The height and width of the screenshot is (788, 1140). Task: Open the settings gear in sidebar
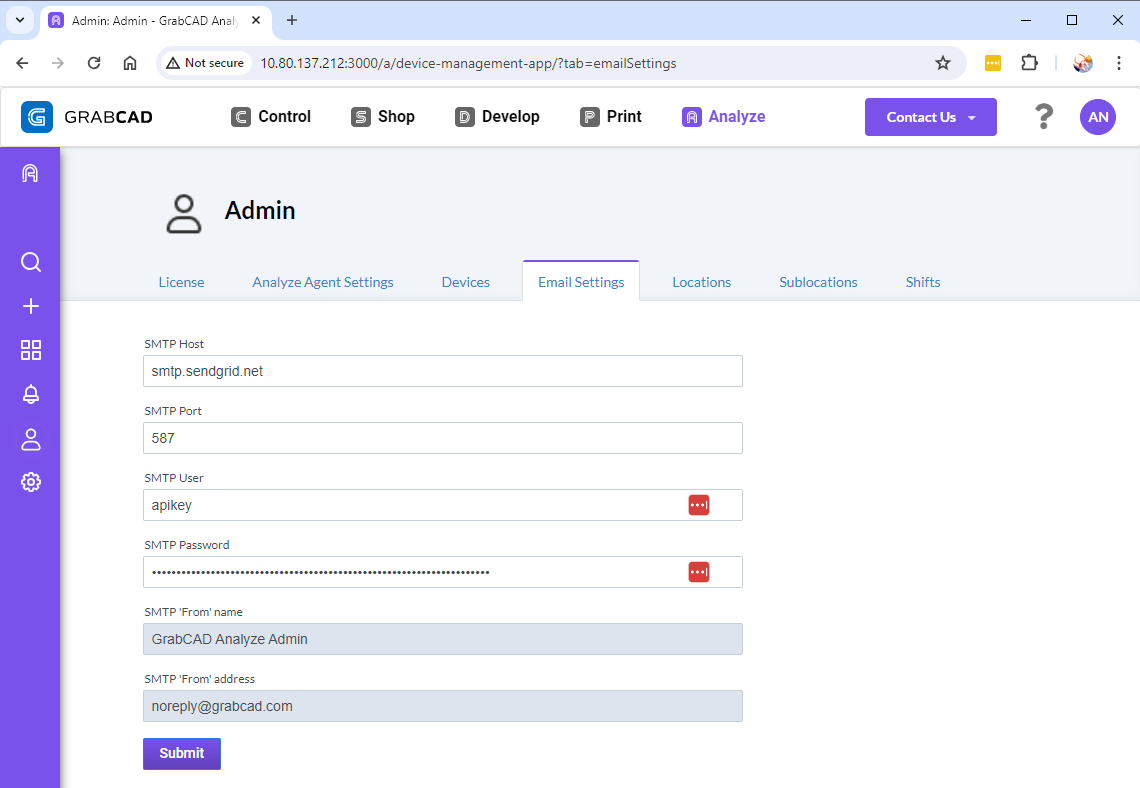pos(31,482)
